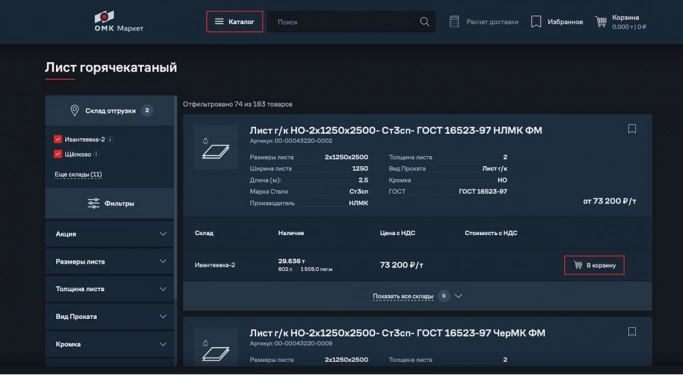This screenshot has height=375, width=683.
Task: Click the Склад отгрузки count badge 2
Action: coord(147,111)
